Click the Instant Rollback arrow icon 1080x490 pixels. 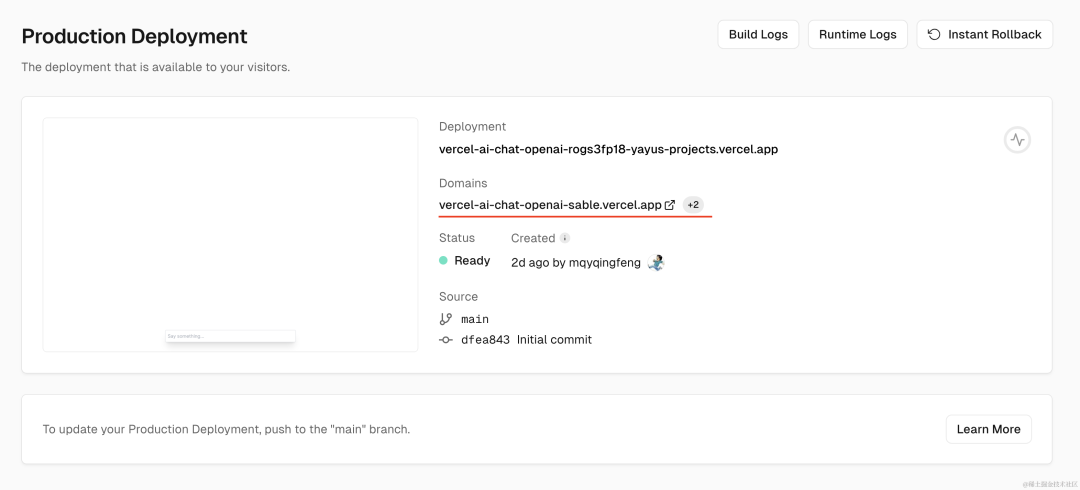[x=934, y=34]
